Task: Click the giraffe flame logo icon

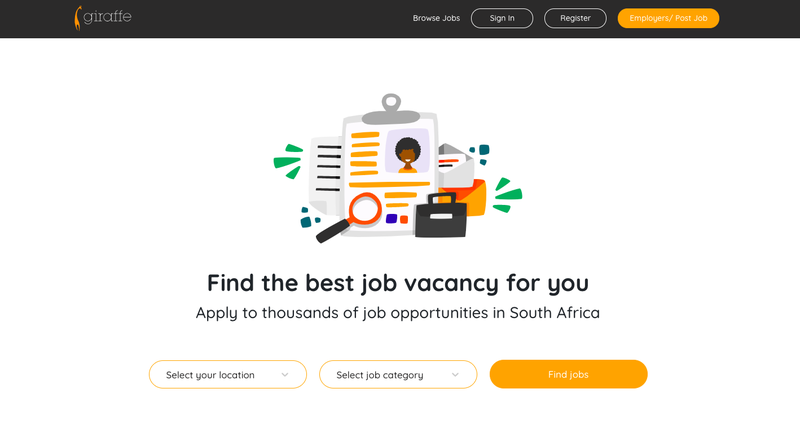Action: click(x=79, y=18)
